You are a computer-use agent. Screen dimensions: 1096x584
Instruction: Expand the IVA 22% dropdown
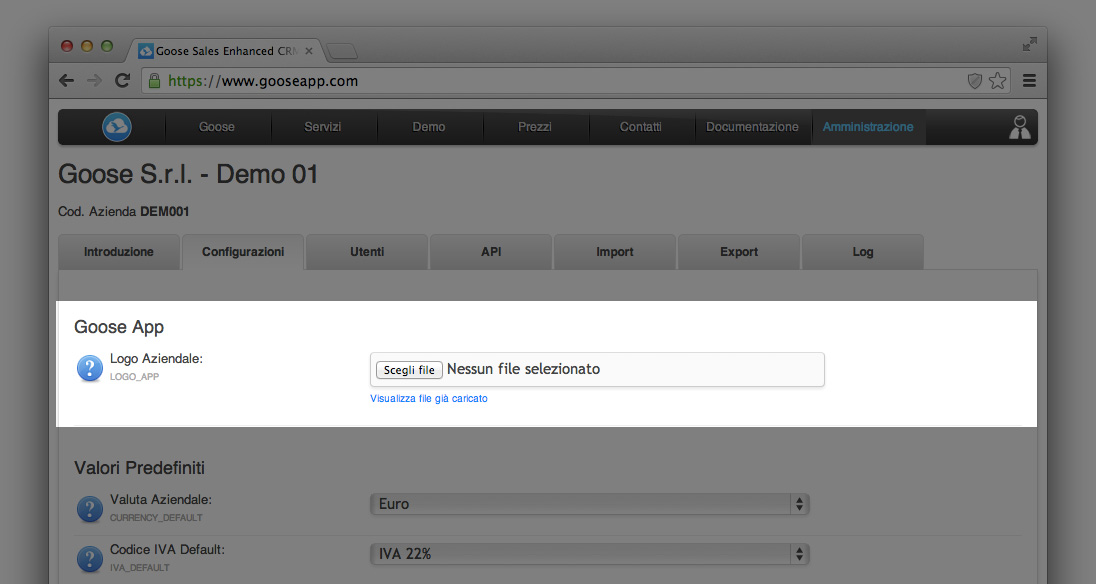click(x=589, y=554)
